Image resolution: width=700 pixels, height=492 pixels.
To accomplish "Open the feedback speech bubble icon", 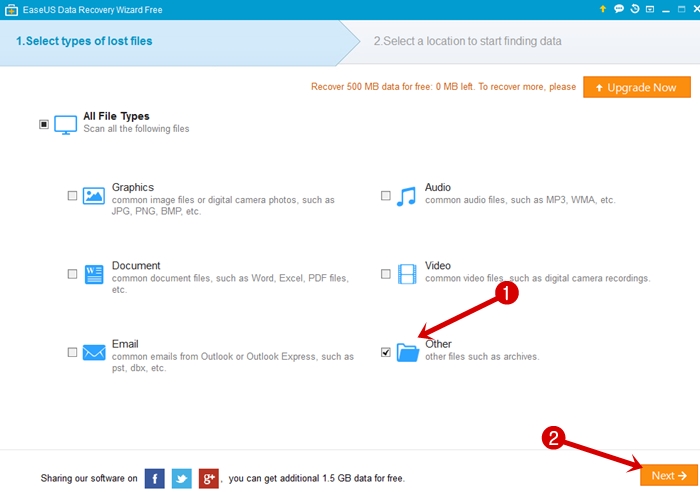I will coord(619,9).
